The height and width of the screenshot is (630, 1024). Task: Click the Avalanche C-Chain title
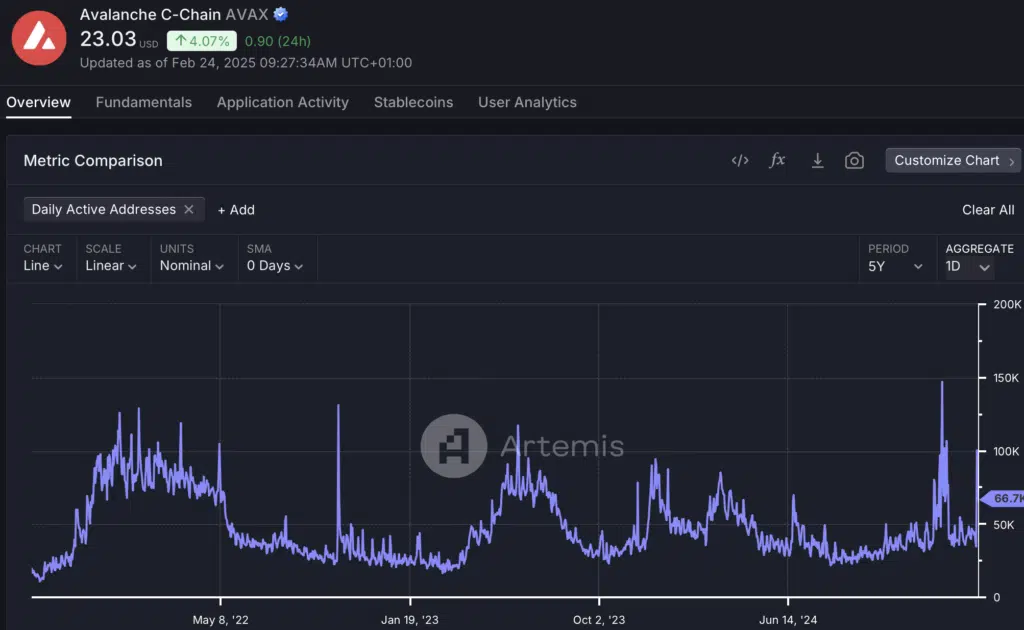tap(150, 14)
